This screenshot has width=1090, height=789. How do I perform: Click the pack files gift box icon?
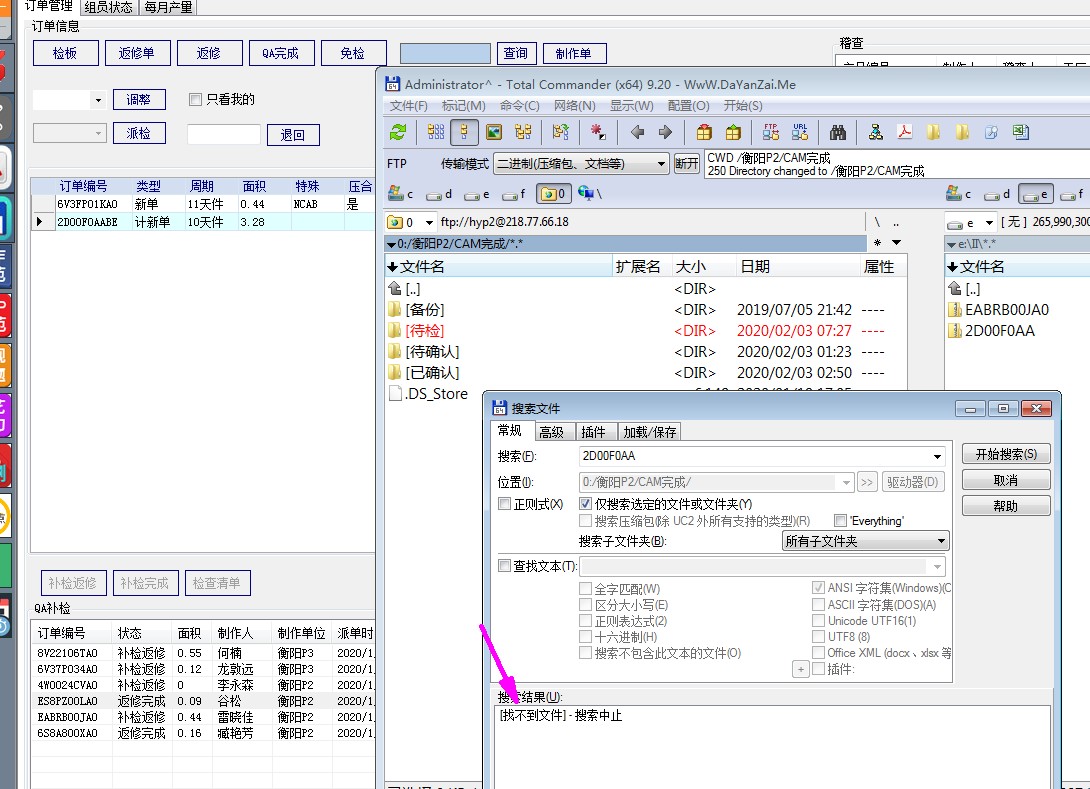(704, 132)
